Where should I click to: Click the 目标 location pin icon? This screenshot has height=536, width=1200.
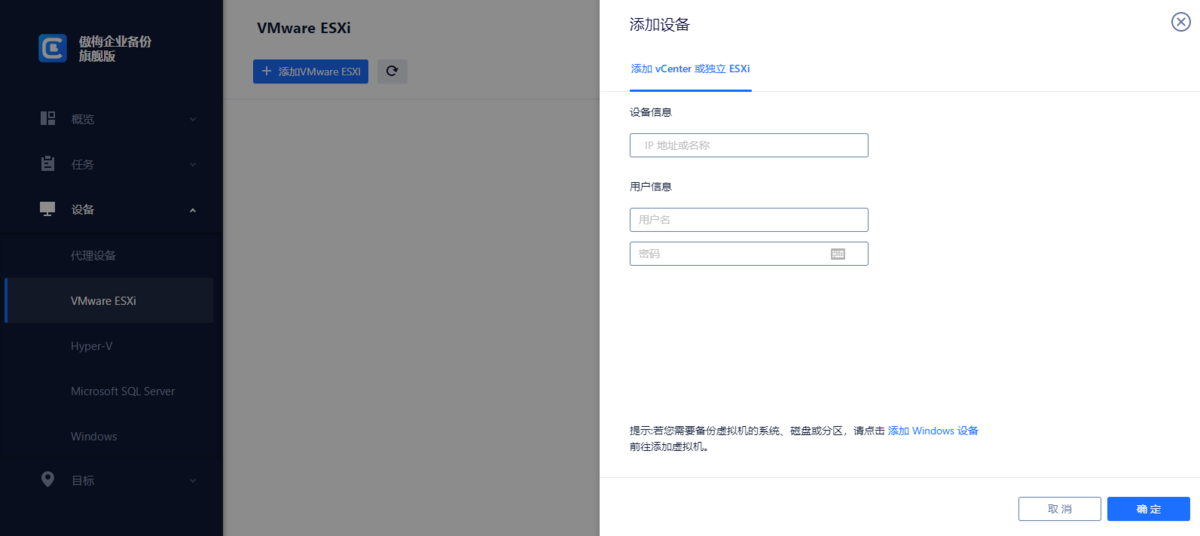pos(47,479)
